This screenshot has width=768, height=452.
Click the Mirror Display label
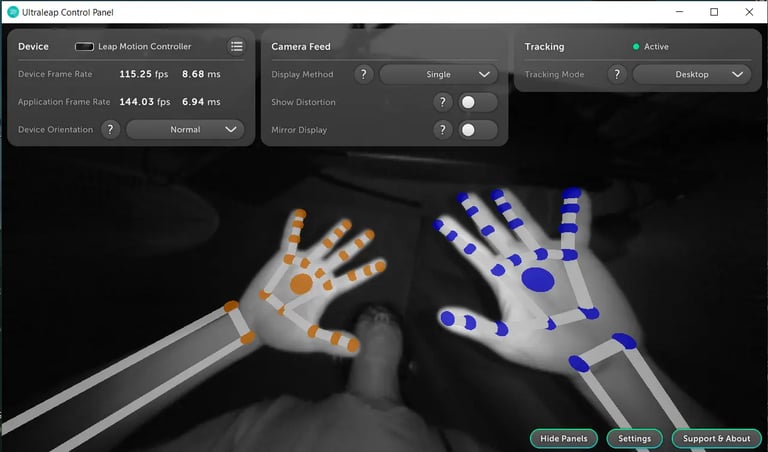click(299, 130)
